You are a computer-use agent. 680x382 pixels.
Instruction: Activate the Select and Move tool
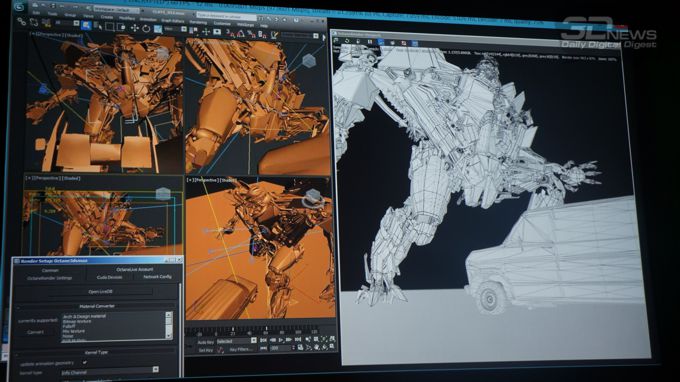click(134, 28)
